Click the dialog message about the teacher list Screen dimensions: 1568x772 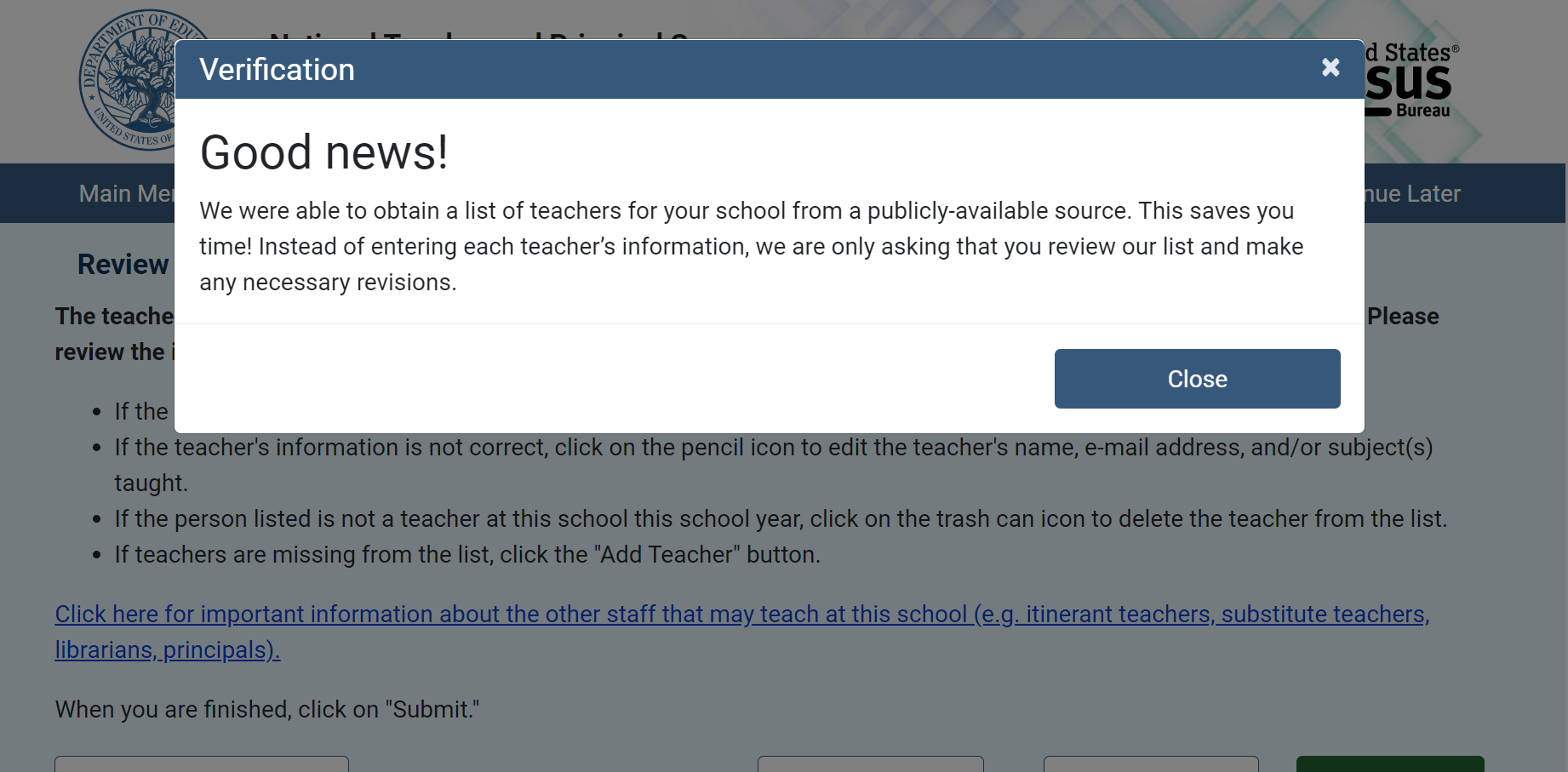point(751,246)
